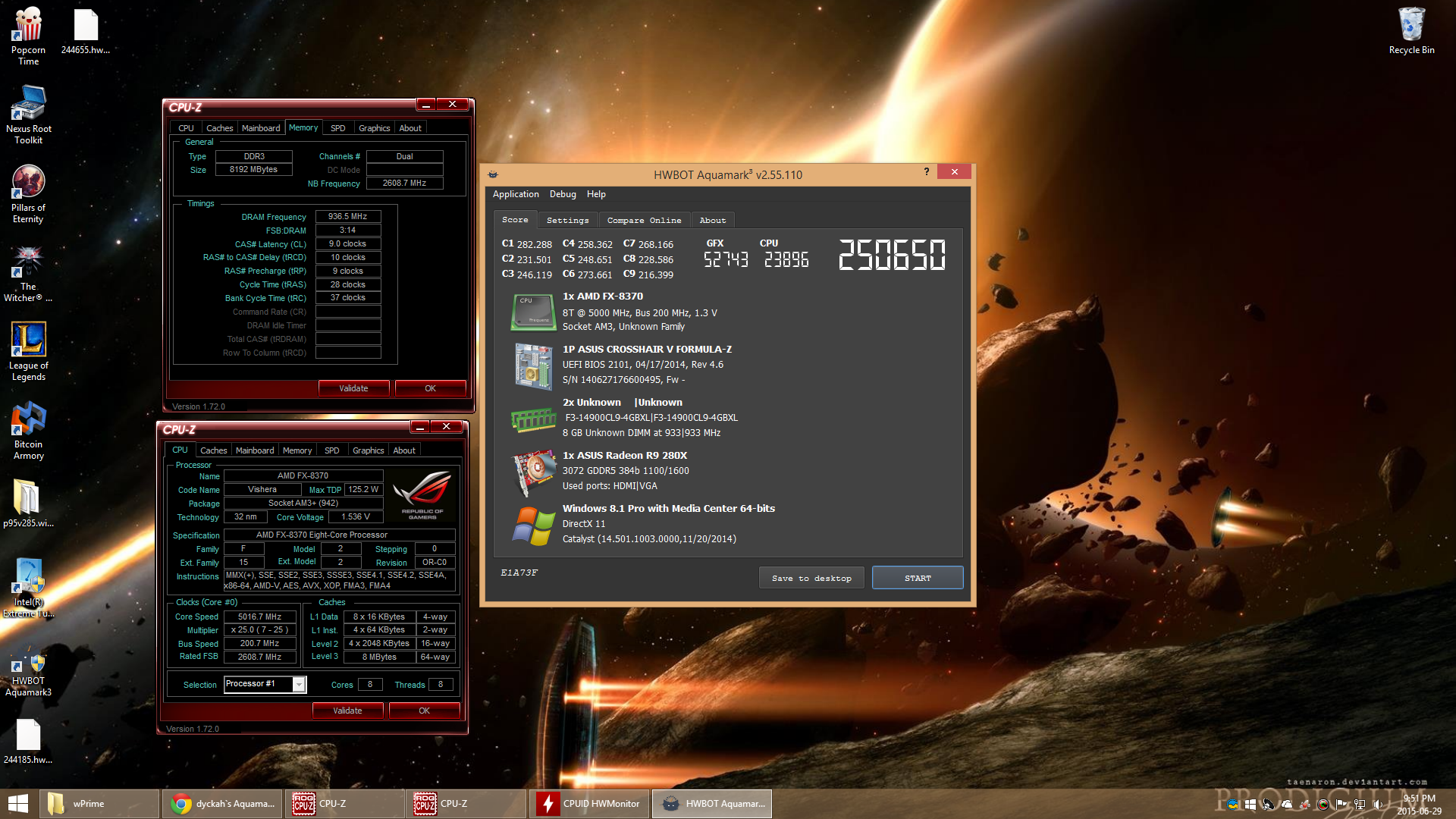This screenshot has width=1456, height=819.
Task: Click the motherboard image in Aquamark
Action: [533, 366]
